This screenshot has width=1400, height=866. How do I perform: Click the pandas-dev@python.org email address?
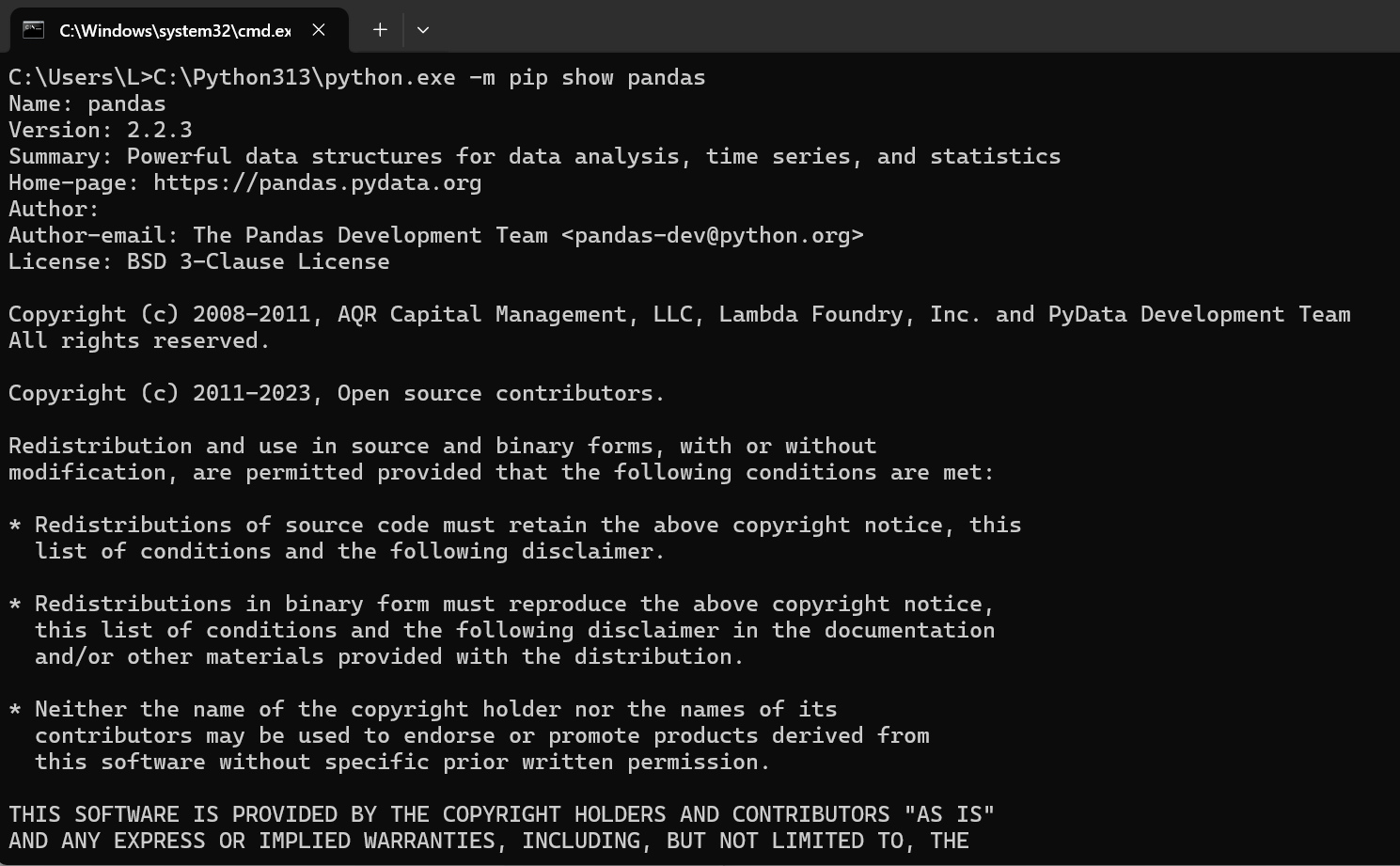click(x=712, y=235)
